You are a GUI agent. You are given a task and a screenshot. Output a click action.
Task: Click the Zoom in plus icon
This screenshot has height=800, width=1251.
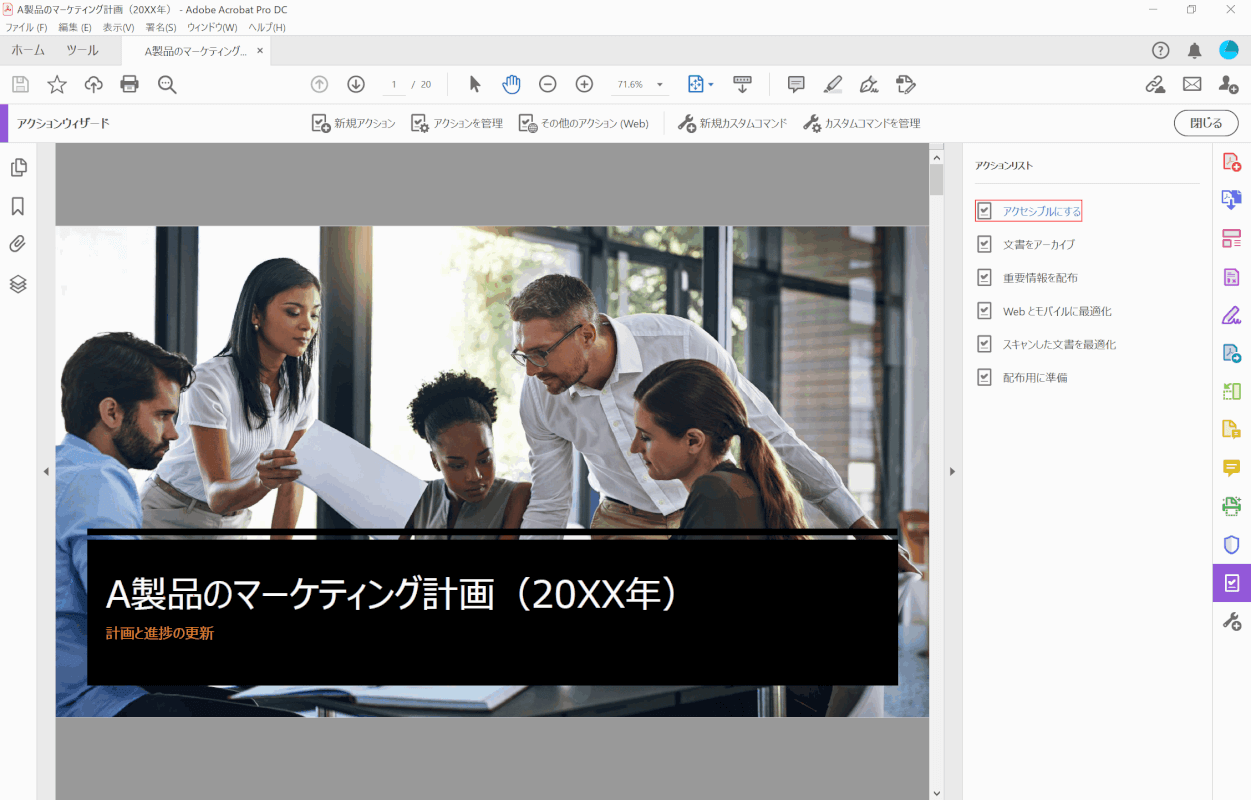584,85
